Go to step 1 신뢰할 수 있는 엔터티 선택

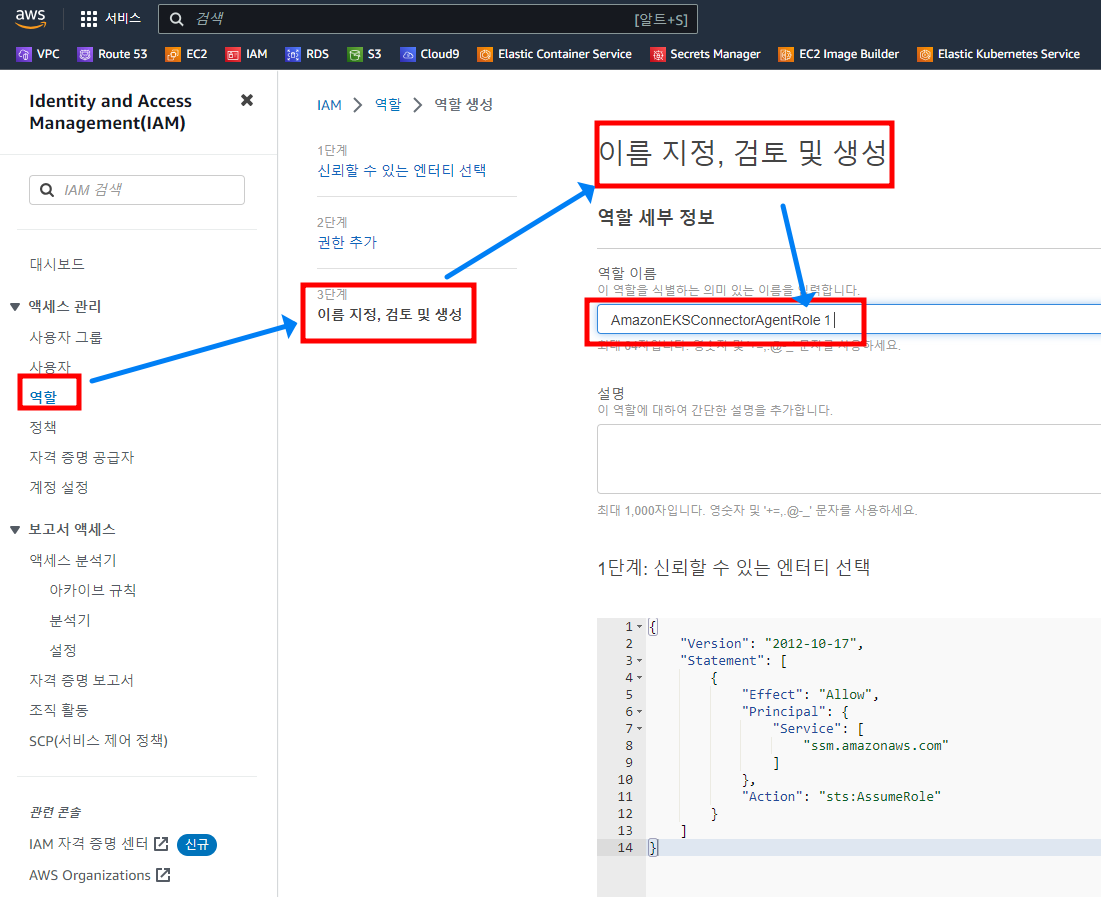[x=402, y=170]
